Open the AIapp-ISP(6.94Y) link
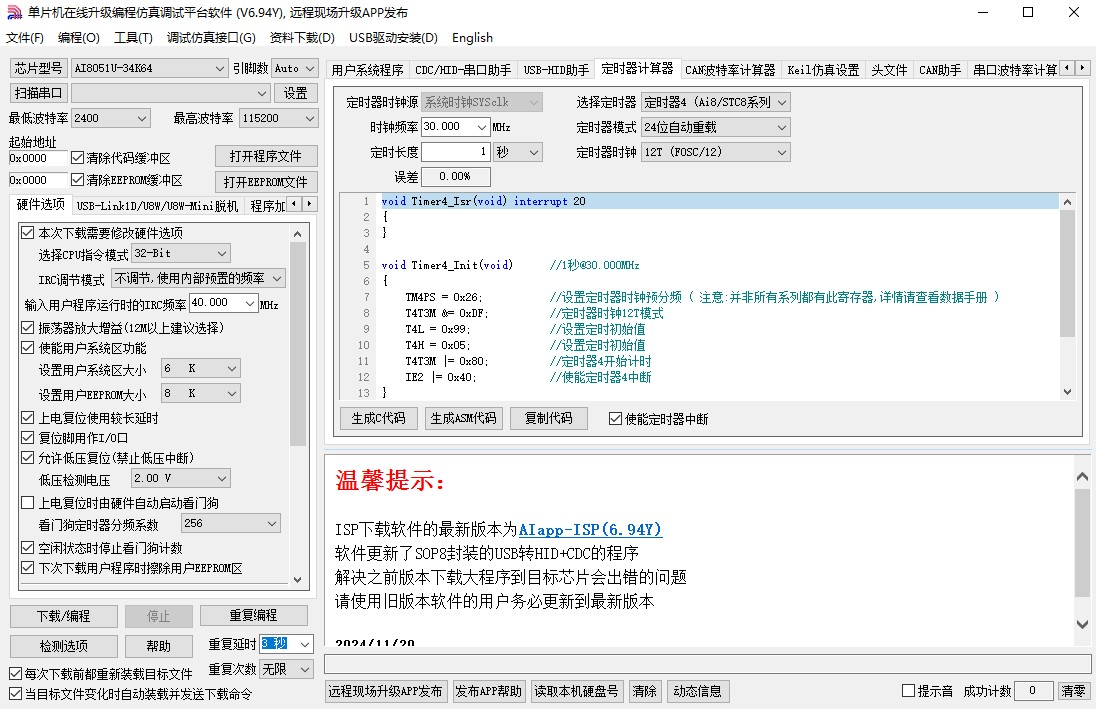1096x709 pixels. click(590, 530)
